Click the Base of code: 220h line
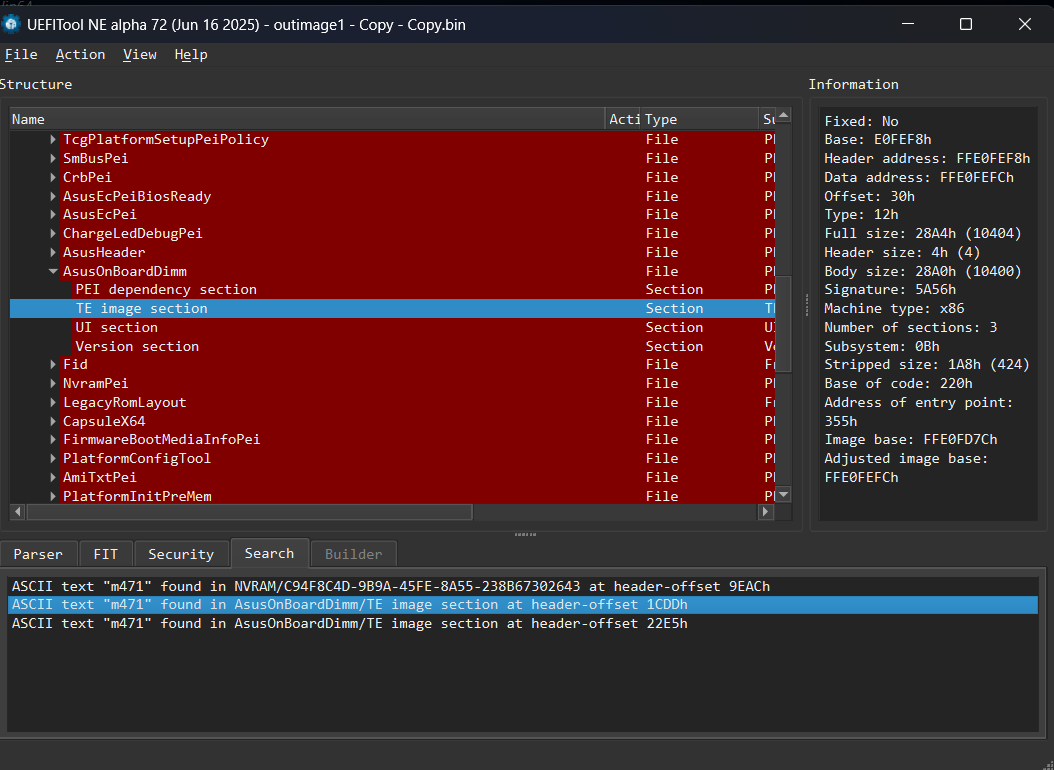 (x=898, y=383)
